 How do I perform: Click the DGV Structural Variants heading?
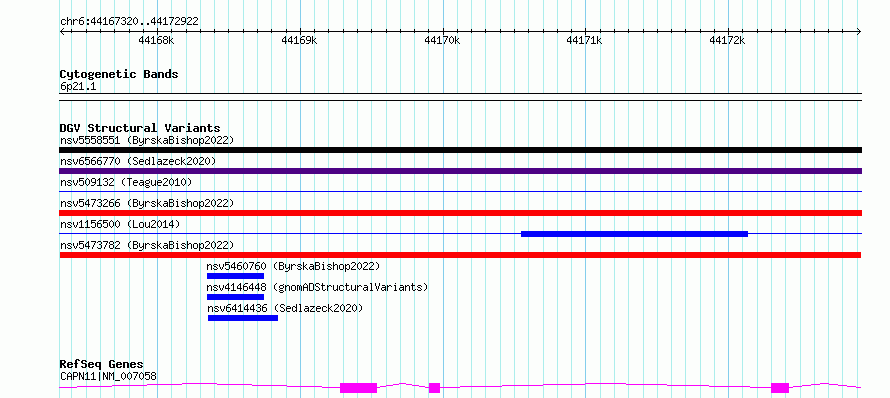(140, 128)
